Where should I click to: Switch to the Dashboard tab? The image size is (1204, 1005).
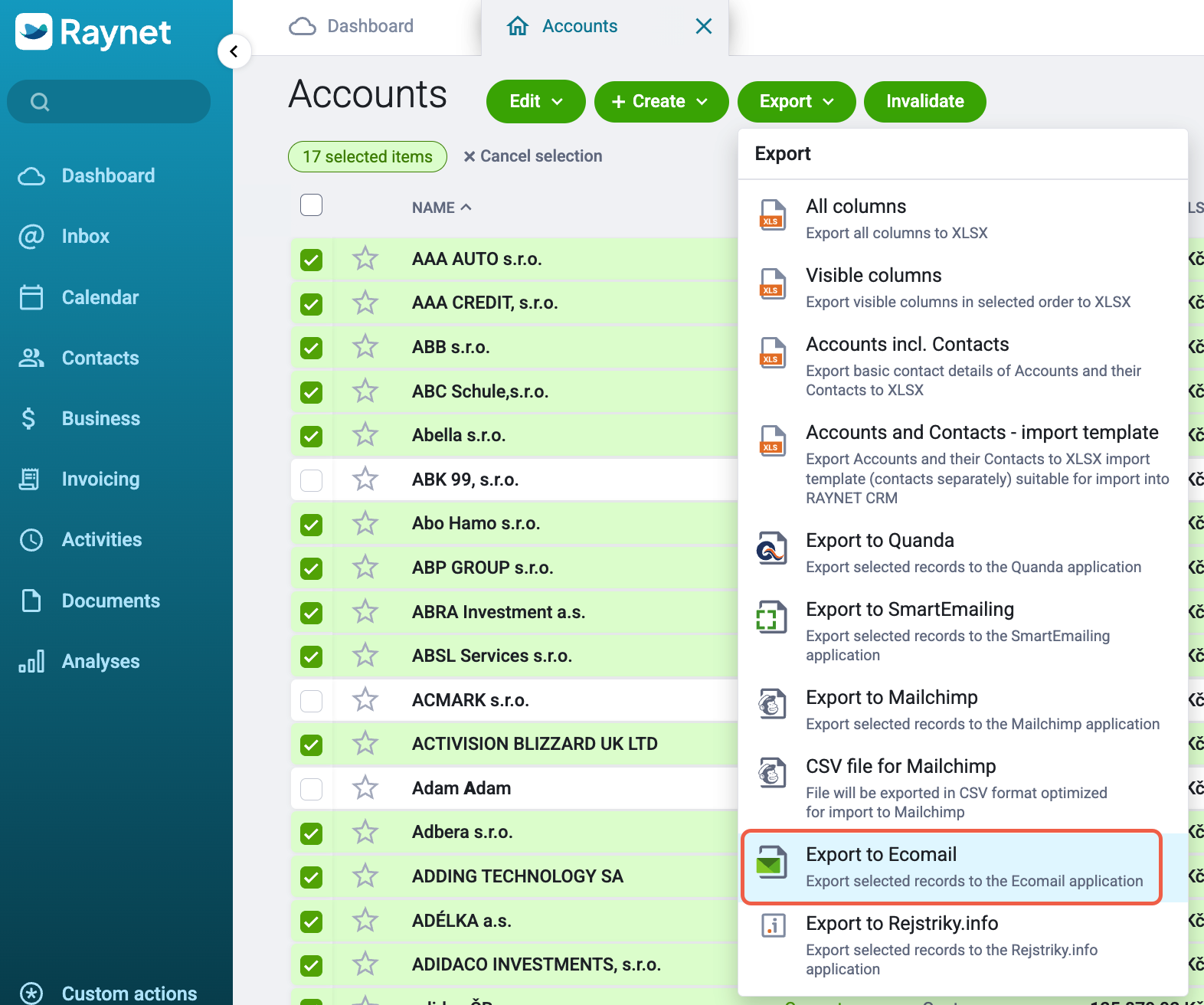[x=352, y=26]
